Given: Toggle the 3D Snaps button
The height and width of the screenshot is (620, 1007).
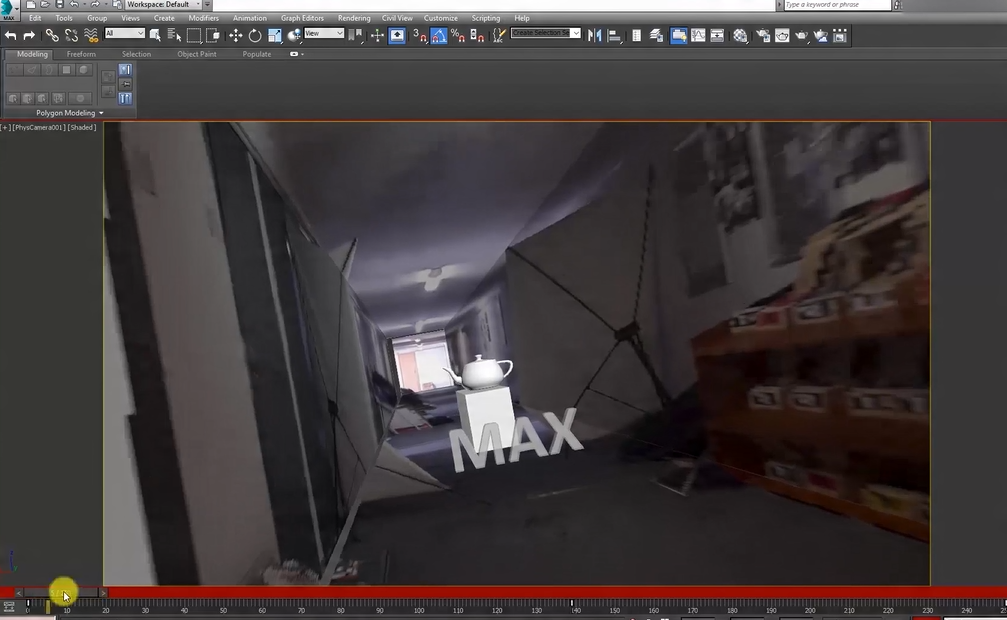Looking at the screenshot, I should coord(419,35).
